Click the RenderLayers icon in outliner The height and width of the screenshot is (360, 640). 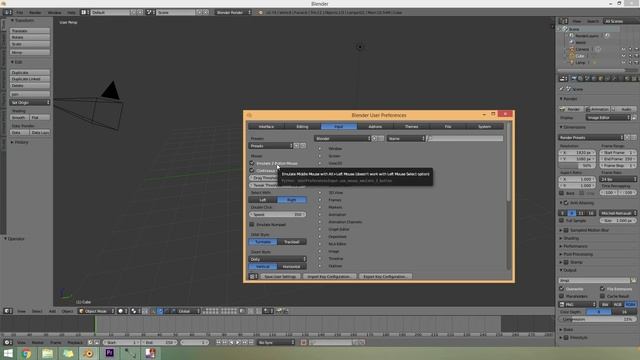pos(571,36)
